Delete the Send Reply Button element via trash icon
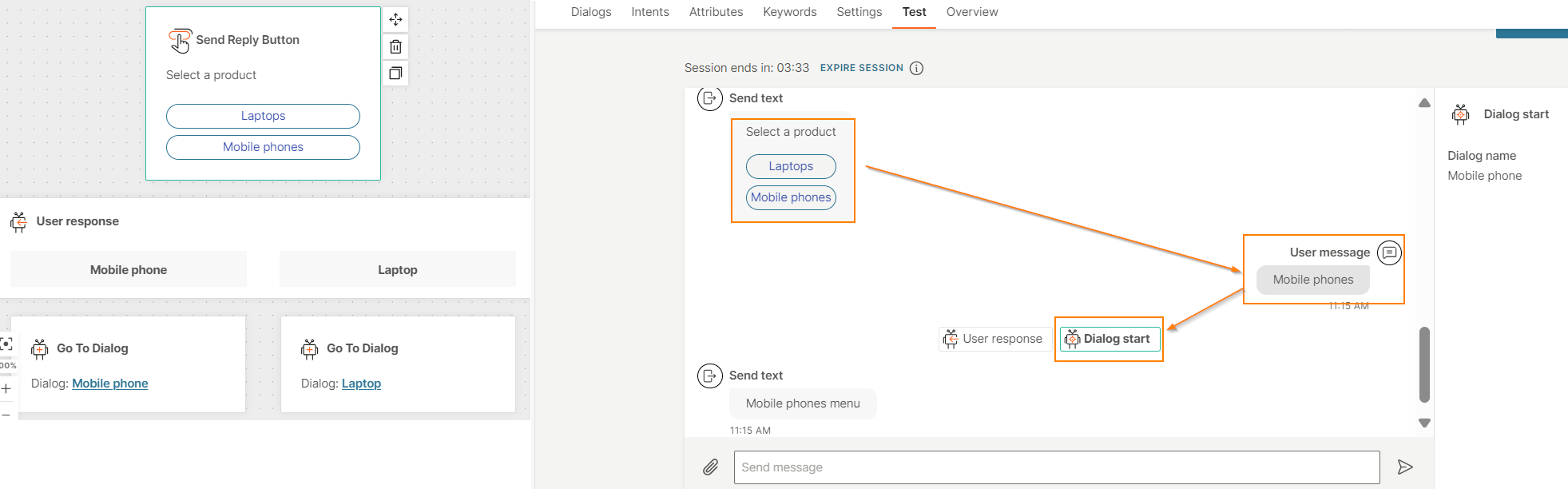Screen dimensions: 1568x489 395,46
